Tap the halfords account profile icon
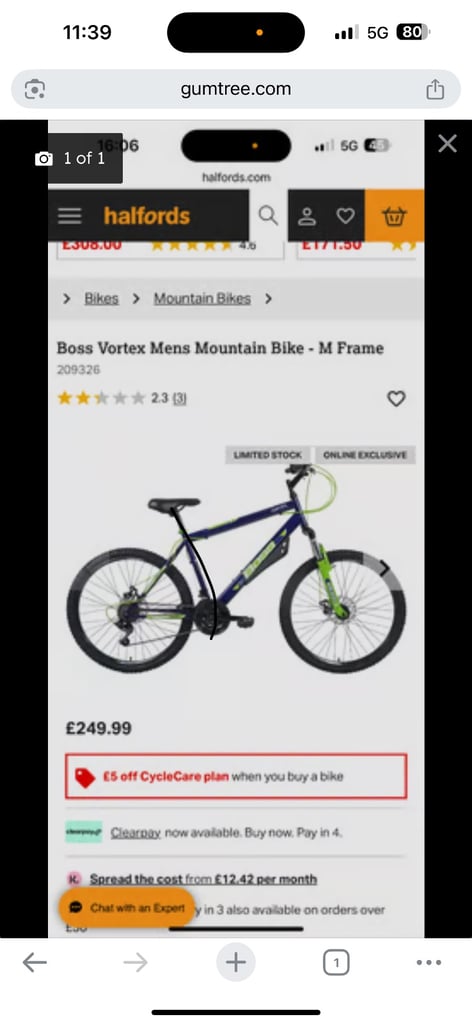 (307, 216)
